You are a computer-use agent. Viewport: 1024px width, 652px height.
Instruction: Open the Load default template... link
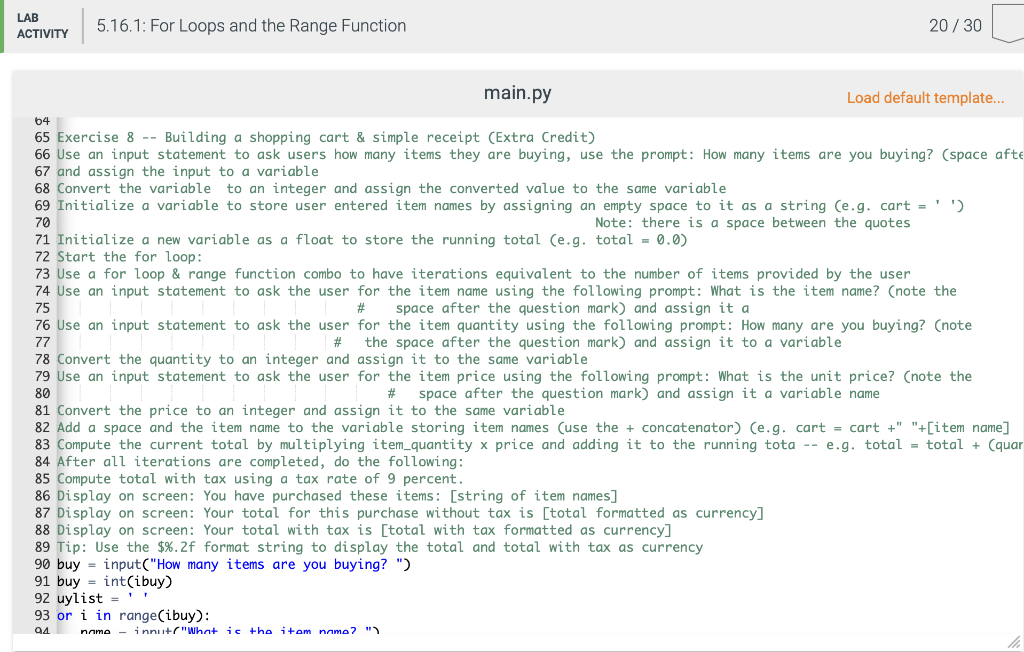point(924,97)
